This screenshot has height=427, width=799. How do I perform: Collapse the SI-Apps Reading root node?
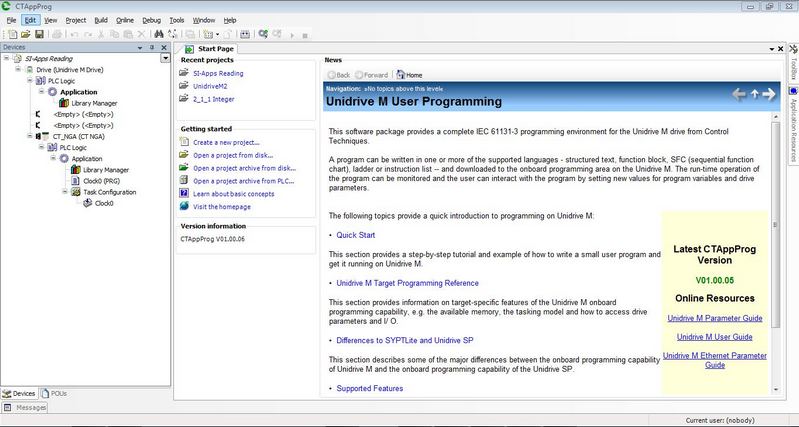click(x=7, y=58)
